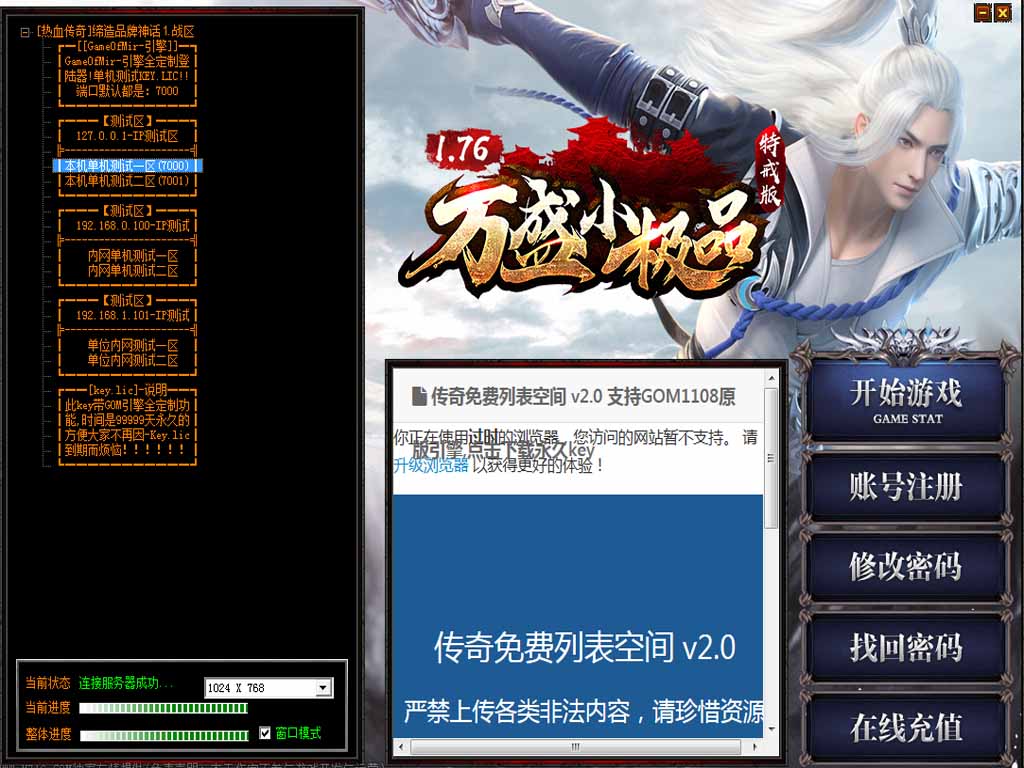Select the 到期而烦恼!!!!! row
The image size is (1024, 768).
(x=127, y=450)
